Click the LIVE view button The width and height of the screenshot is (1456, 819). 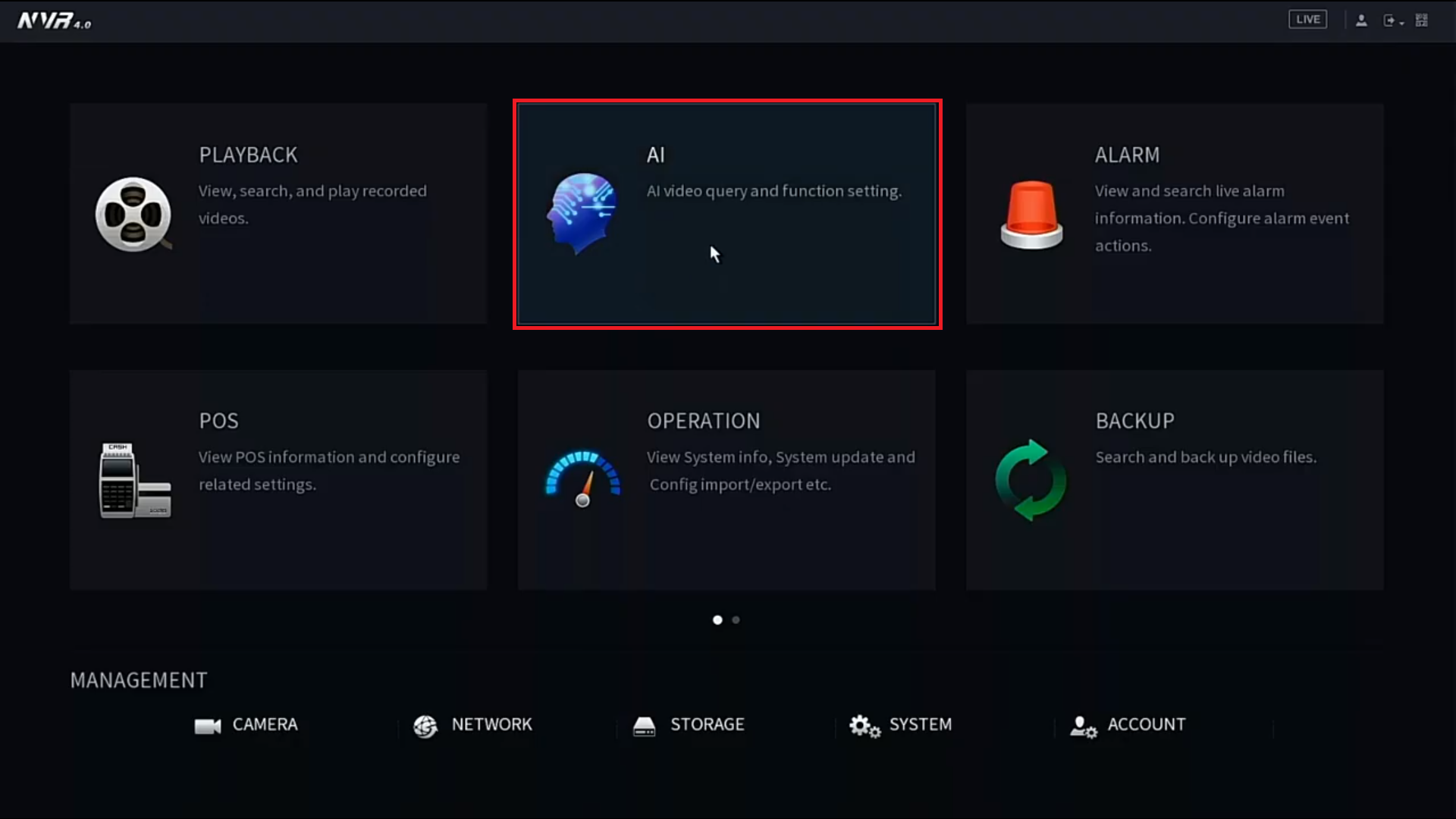pos(1307,20)
